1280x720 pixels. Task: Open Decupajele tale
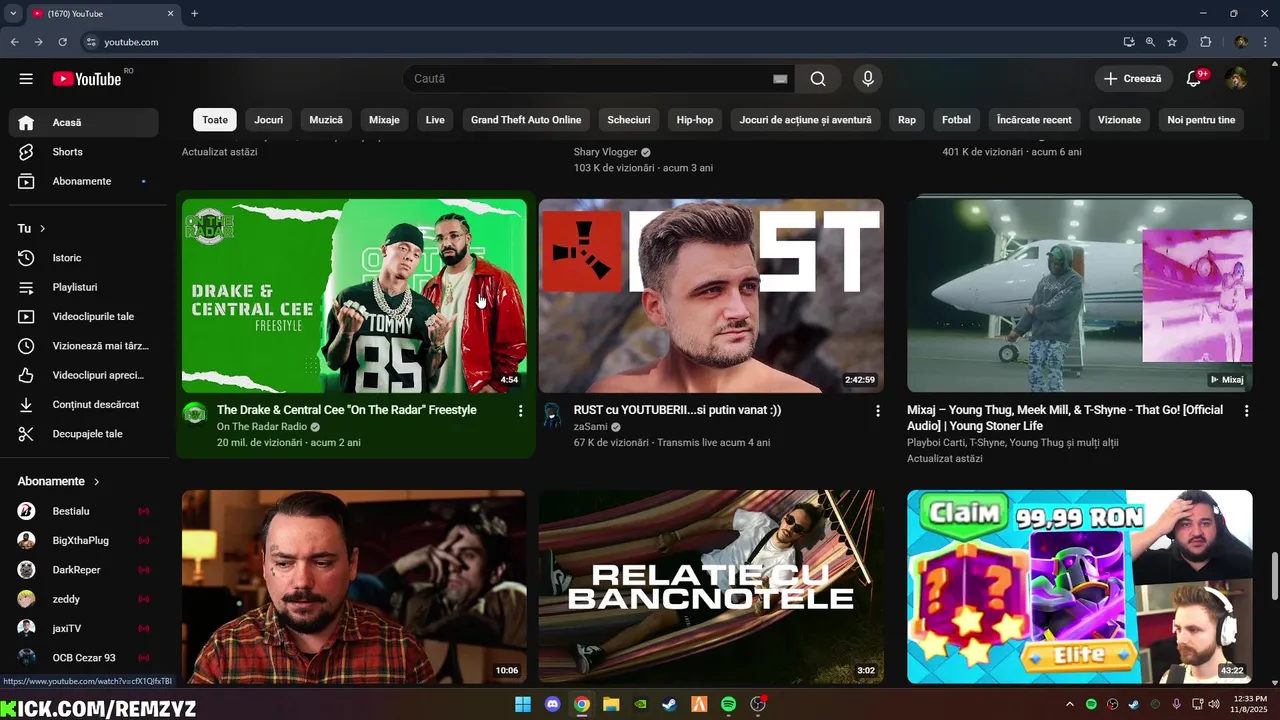point(84,434)
